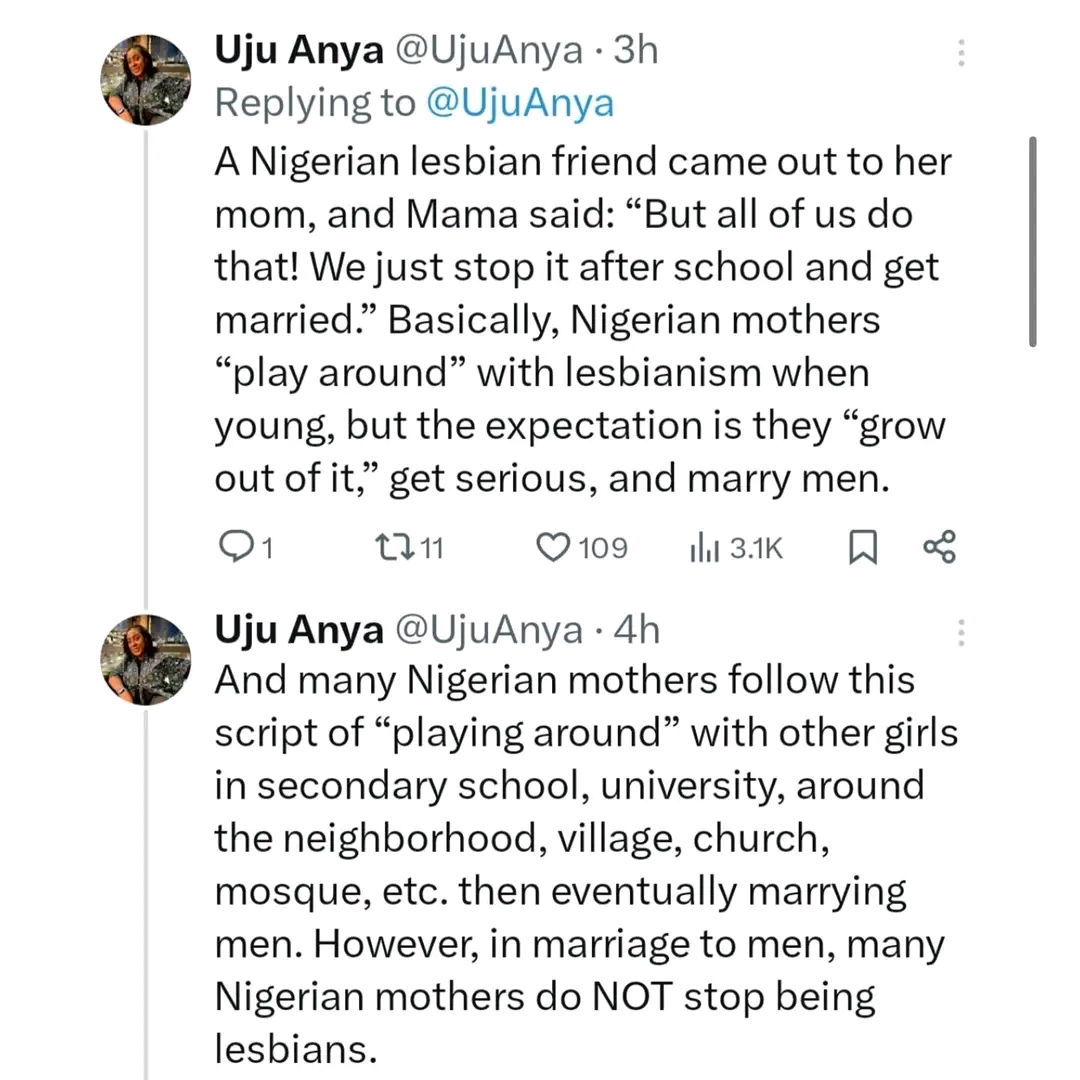Image resolution: width=1080 pixels, height=1080 pixels.
Task: Click the retweet count 11
Action: tap(431, 548)
